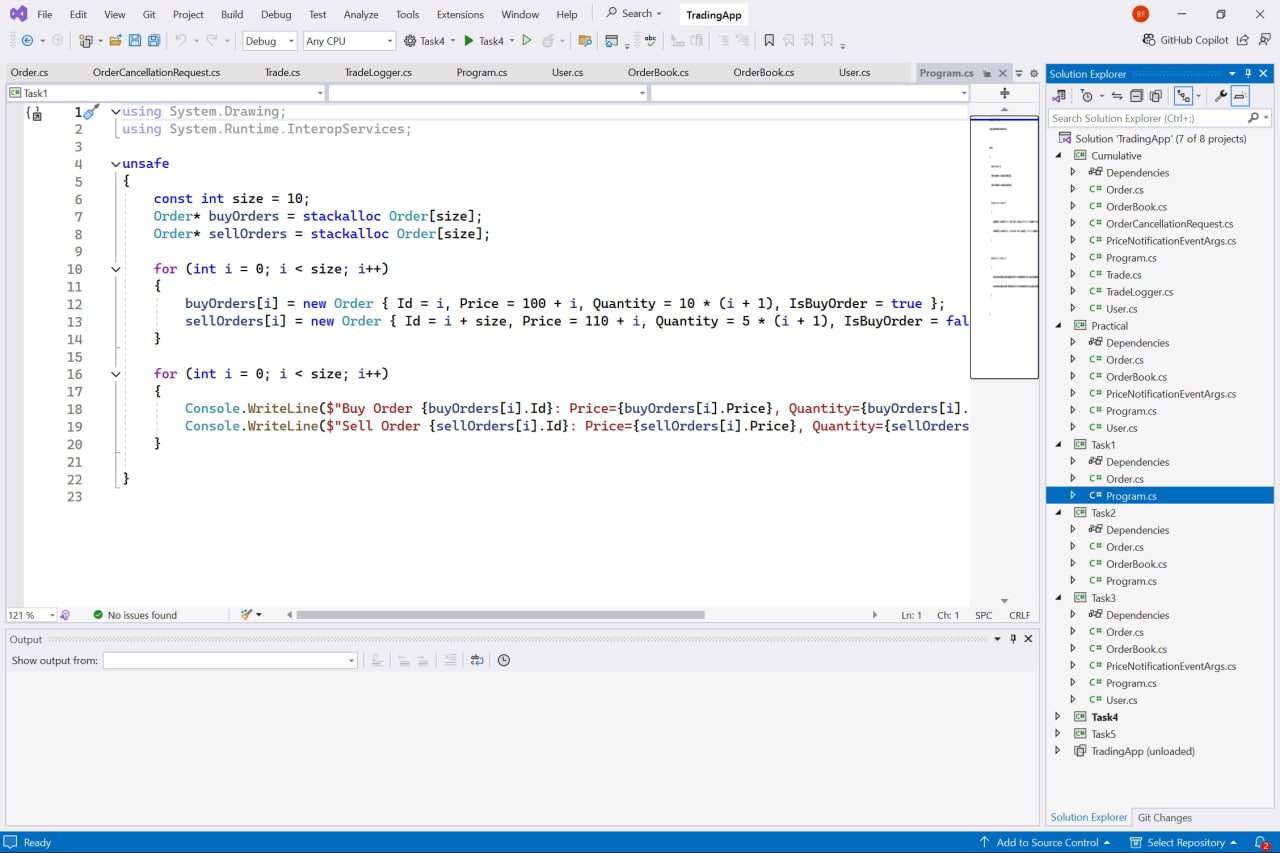The height and width of the screenshot is (853, 1280).
Task: Open Properties wrench icon in Solution Explorer
Action: pyautogui.click(x=1220, y=96)
